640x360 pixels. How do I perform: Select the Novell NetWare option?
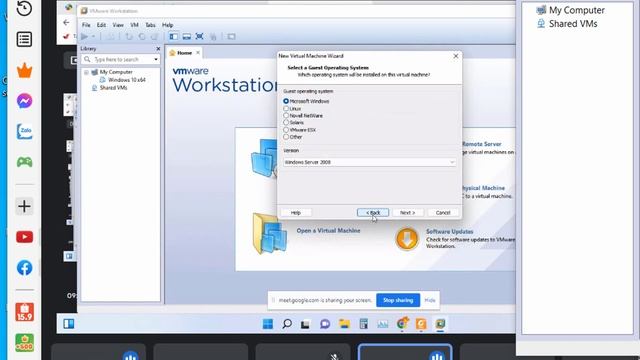point(286,116)
